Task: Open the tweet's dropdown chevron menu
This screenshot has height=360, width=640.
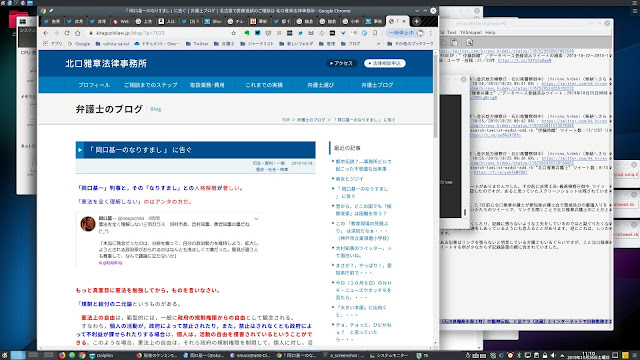Action: 256,219
